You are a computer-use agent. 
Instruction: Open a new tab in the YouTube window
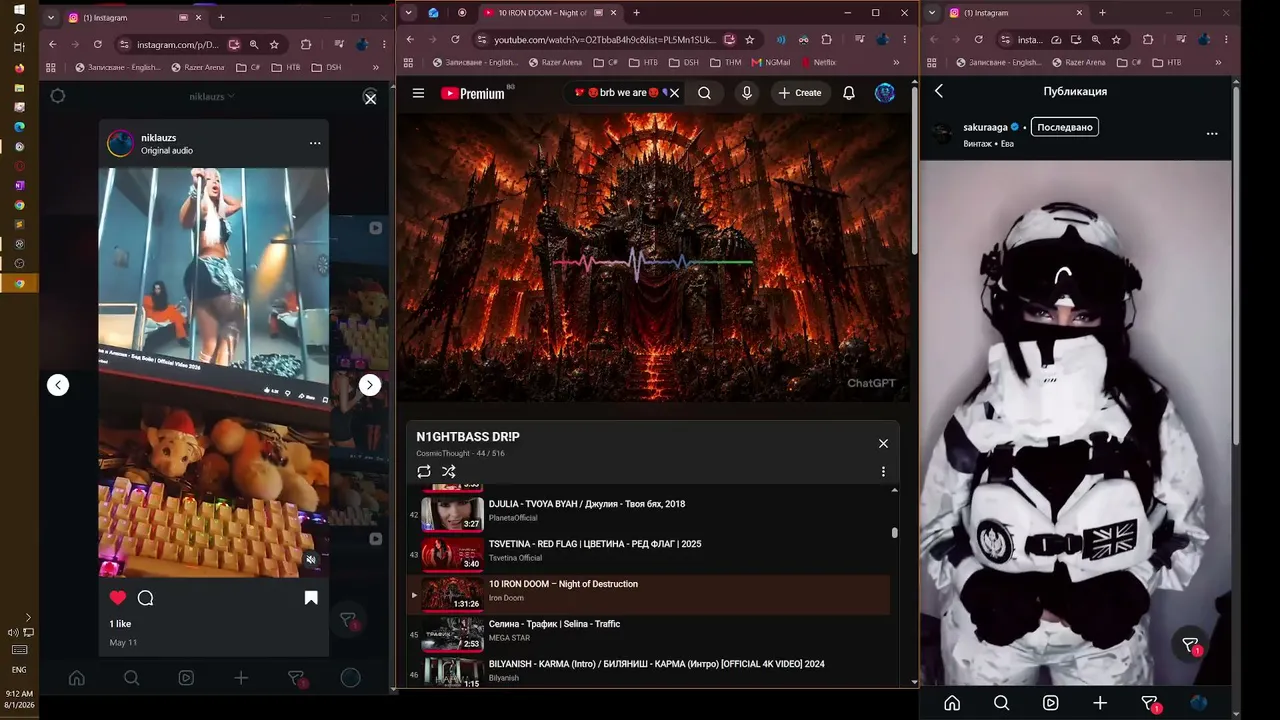tap(636, 13)
